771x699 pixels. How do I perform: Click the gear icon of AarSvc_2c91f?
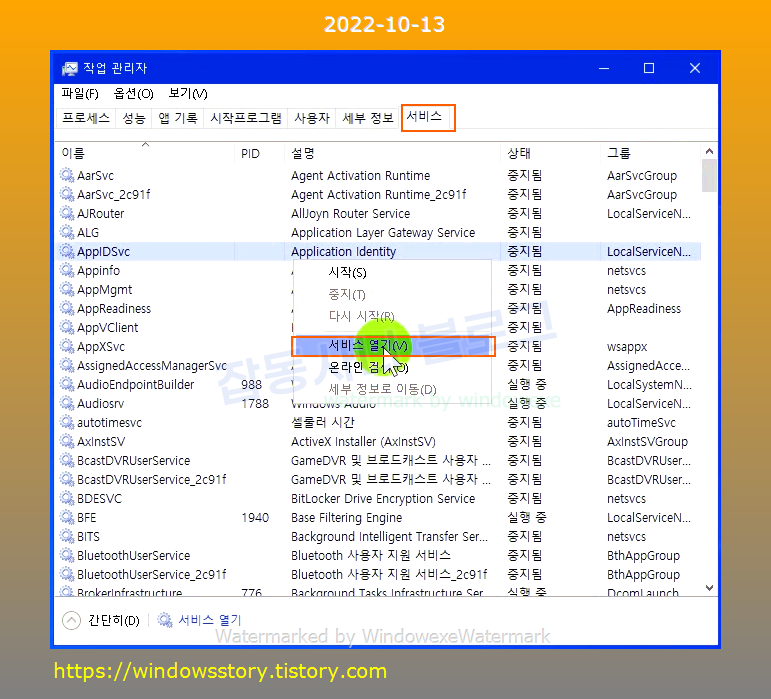click(67, 194)
